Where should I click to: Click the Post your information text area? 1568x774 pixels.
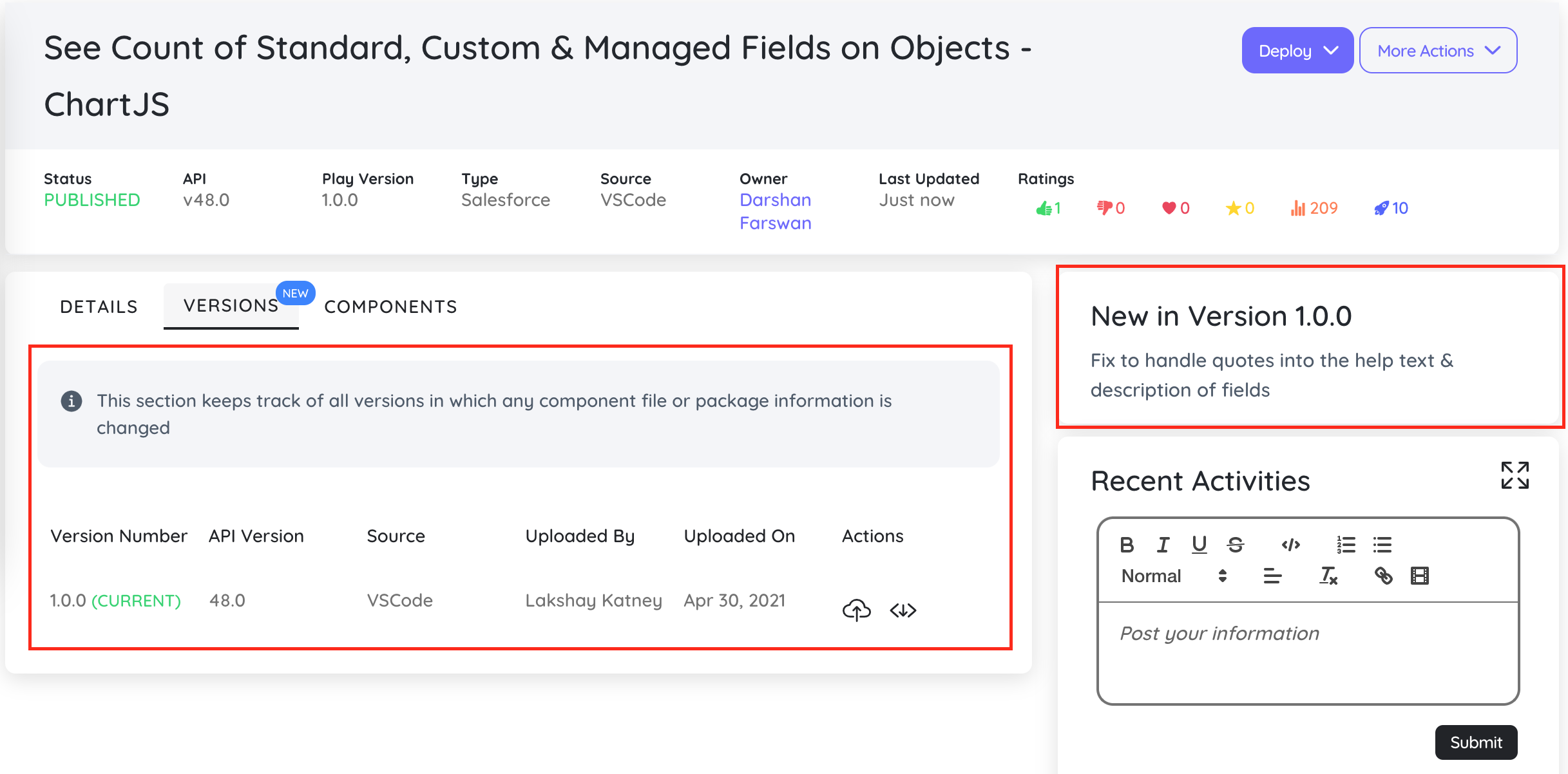click(x=1308, y=653)
